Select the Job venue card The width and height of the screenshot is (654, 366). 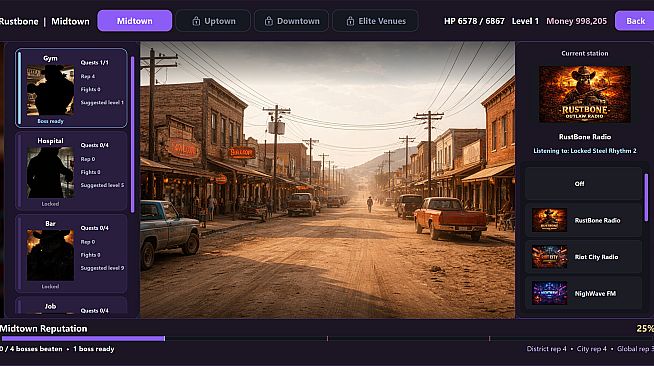pos(71,306)
